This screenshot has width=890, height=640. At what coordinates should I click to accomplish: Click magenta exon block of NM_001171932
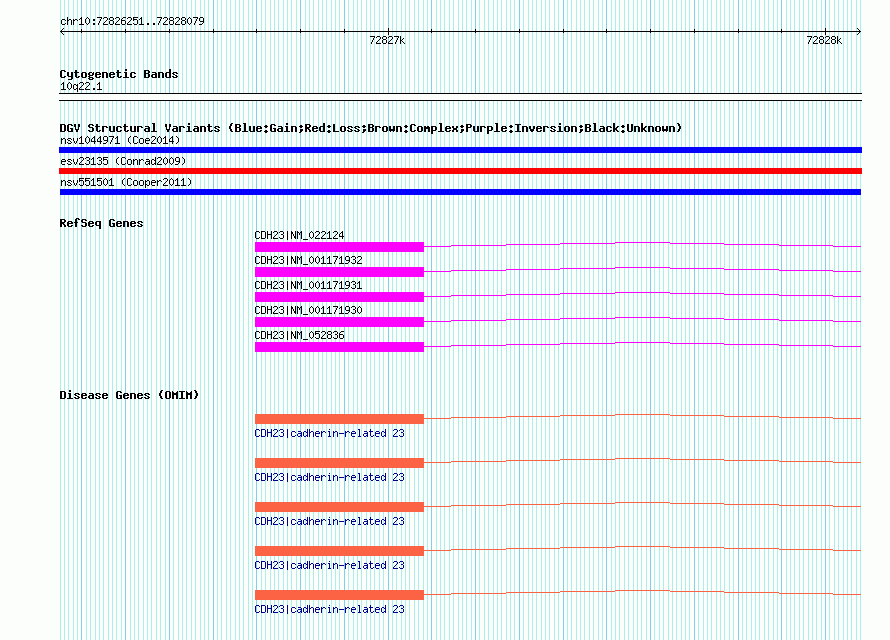[339, 272]
